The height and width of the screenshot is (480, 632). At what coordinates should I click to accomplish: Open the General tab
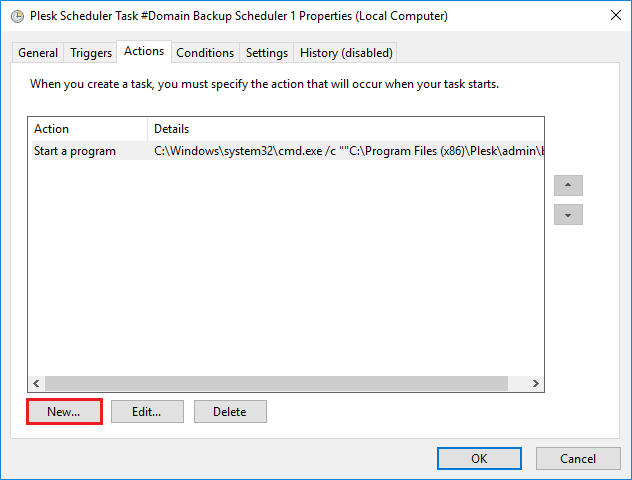(38, 53)
